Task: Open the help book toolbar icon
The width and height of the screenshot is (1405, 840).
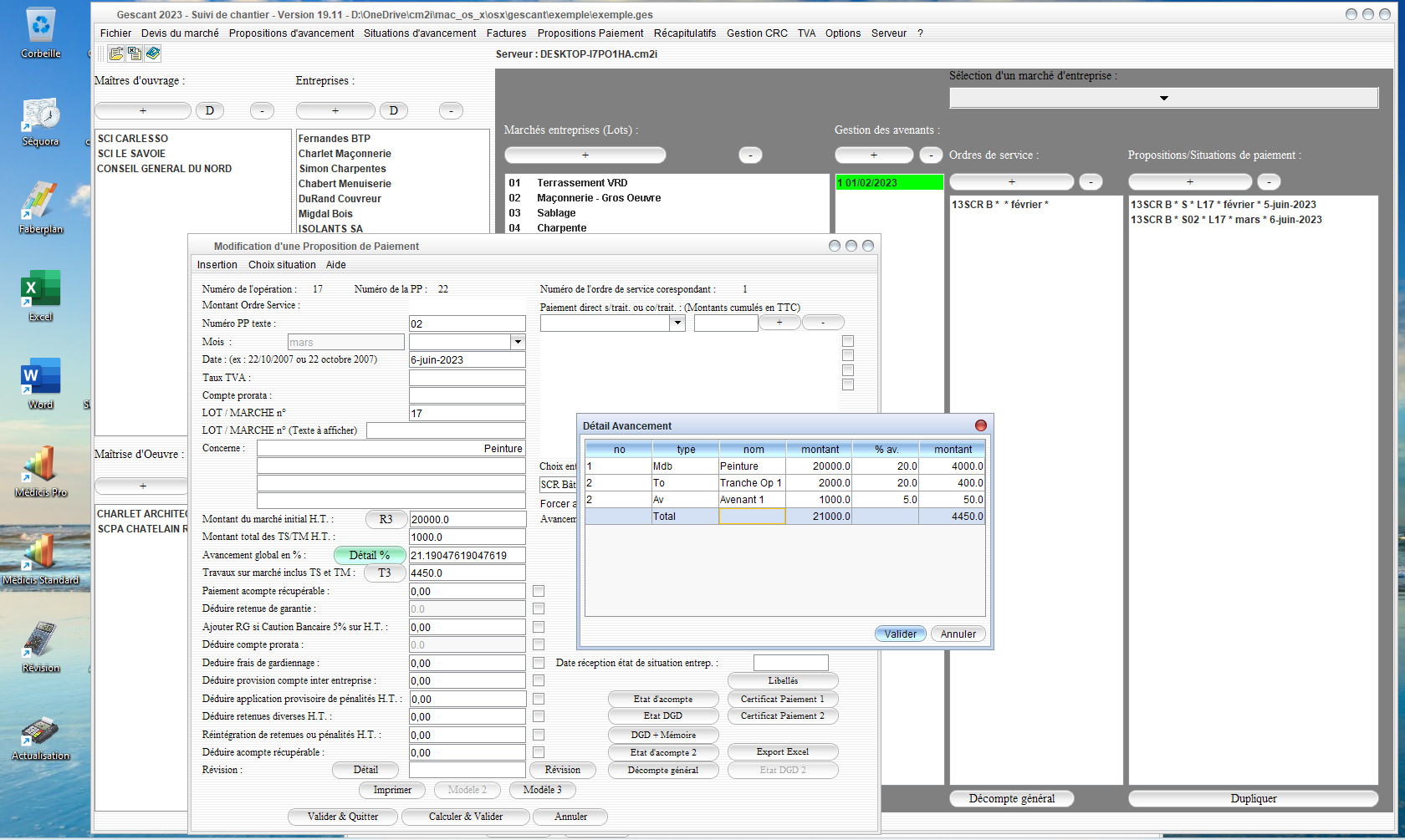Action: (152, 53)
